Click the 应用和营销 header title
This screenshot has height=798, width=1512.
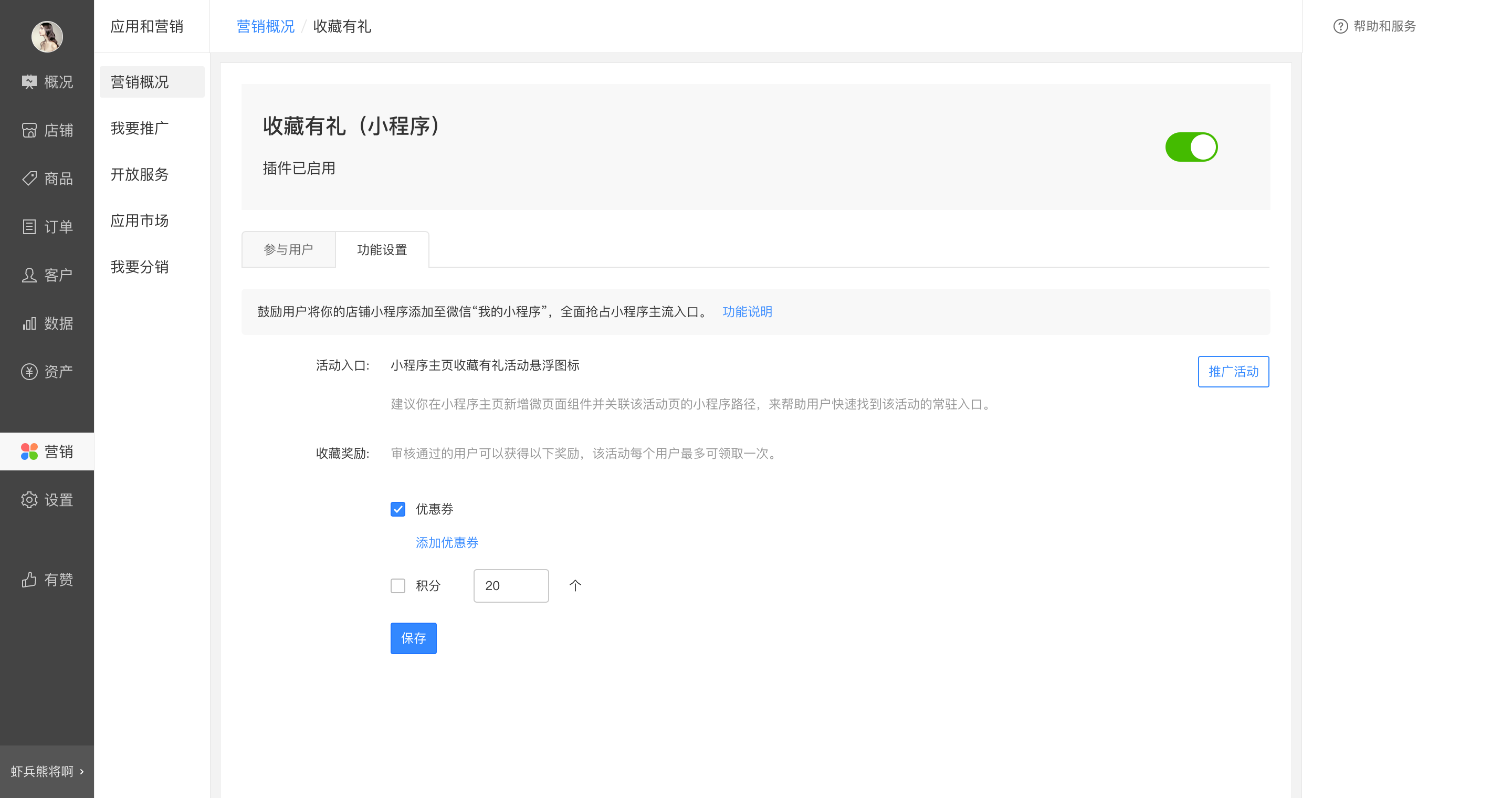coord(147,26)
